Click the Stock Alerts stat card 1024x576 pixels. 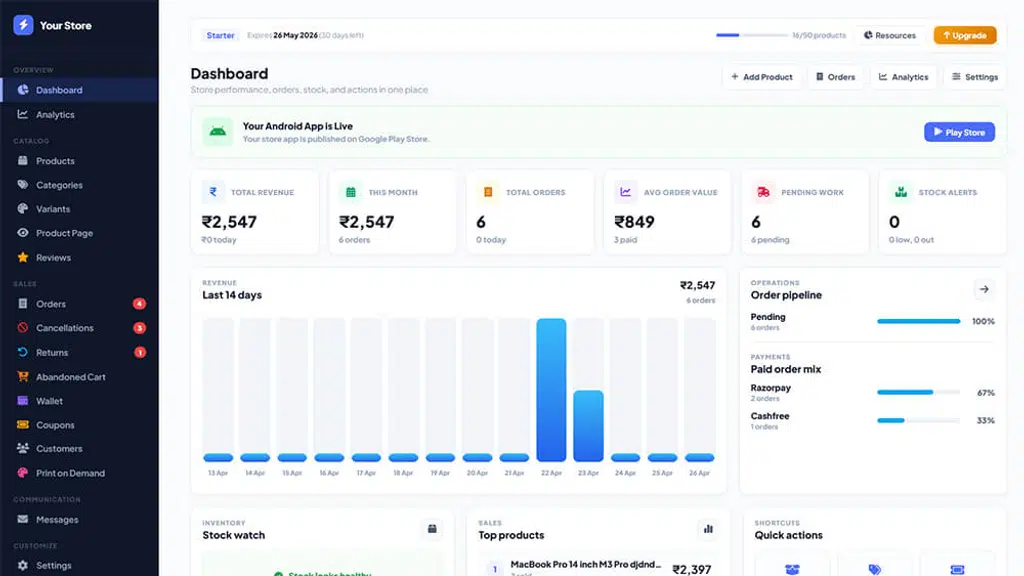tap(942, 212)
